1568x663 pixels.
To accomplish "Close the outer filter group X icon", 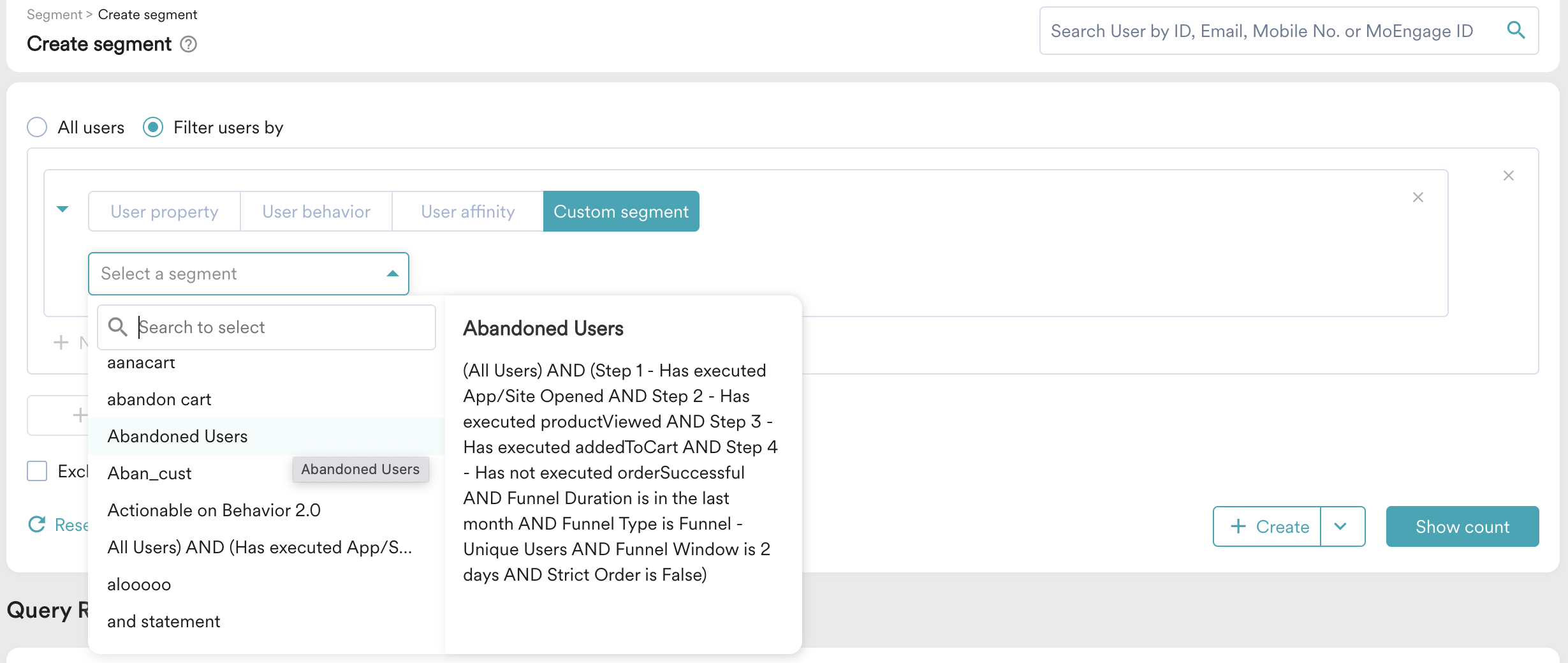I will tap(1508, 175).
